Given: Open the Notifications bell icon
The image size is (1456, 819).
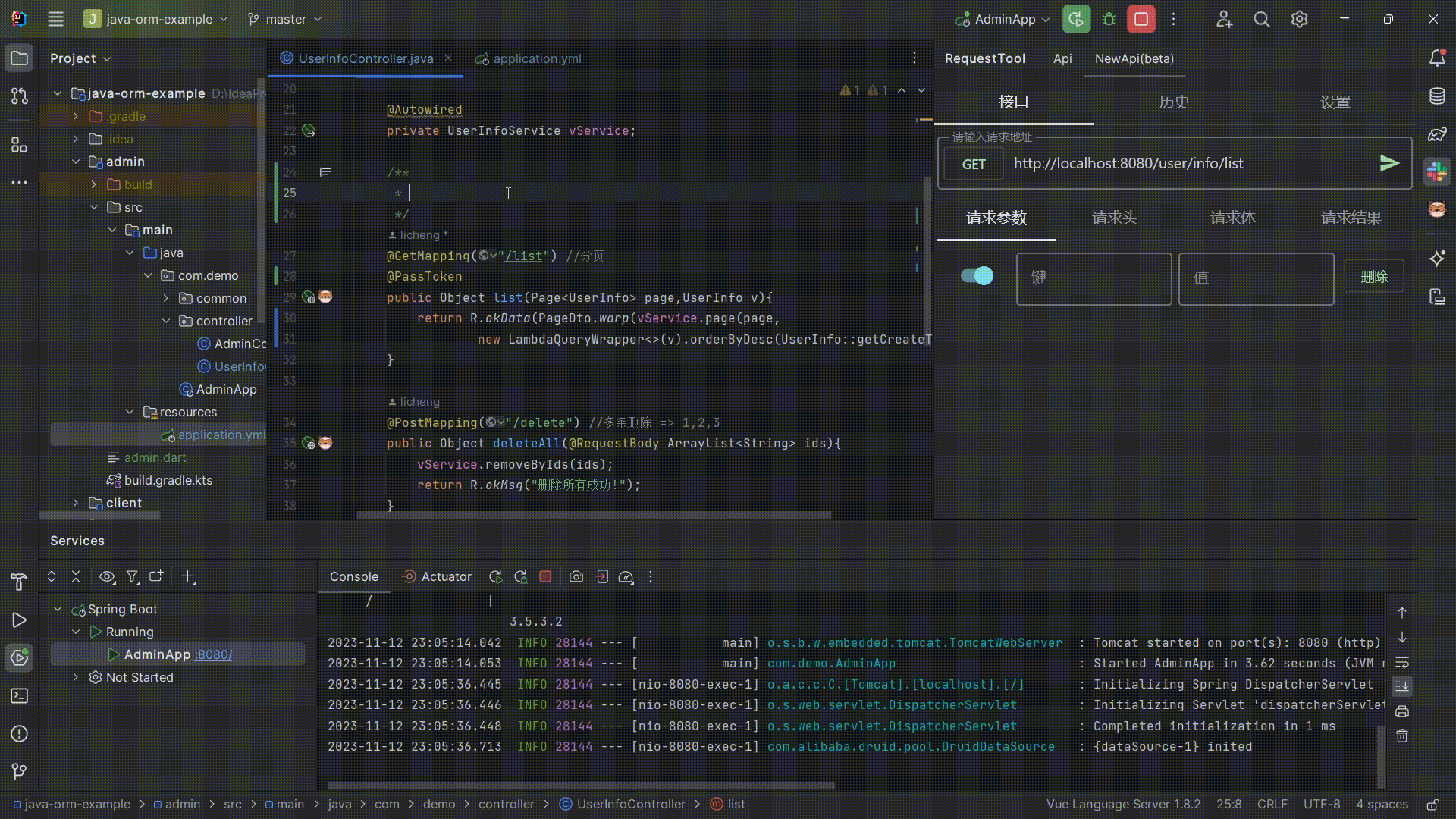Looking at the screenshot, I should (1437, 58).
